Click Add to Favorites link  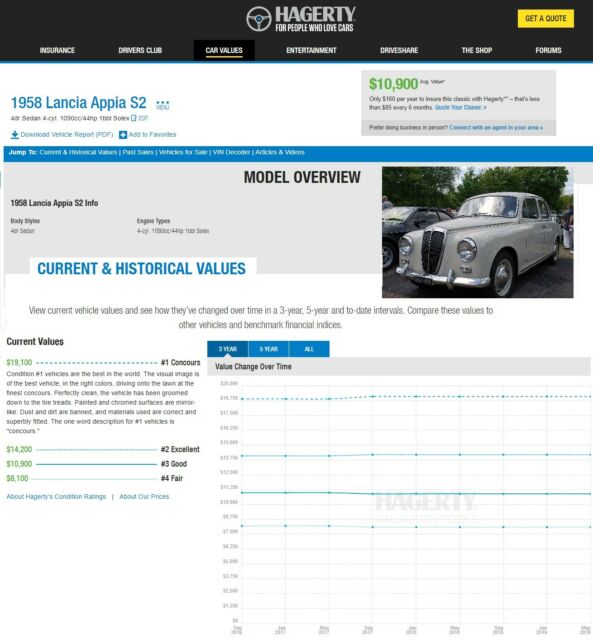point(152,135)
